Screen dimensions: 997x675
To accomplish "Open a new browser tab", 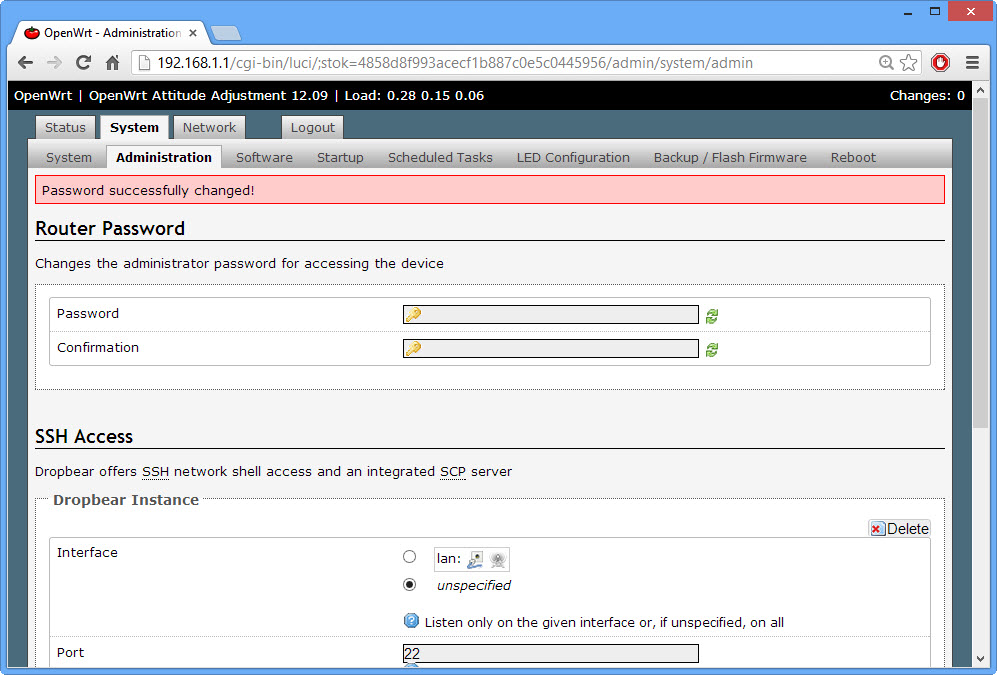I will pyautogui.click(x=226, y=33).
